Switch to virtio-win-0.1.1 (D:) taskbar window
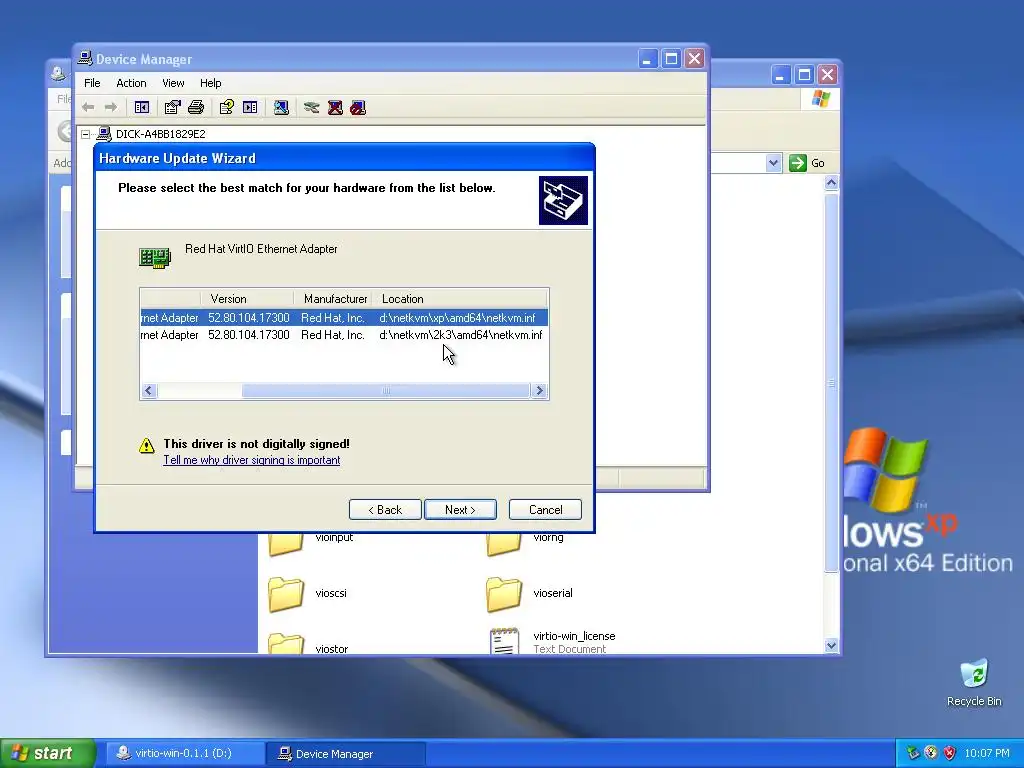The width and height of the screenshot is (1024, 768). pos(183,753)
